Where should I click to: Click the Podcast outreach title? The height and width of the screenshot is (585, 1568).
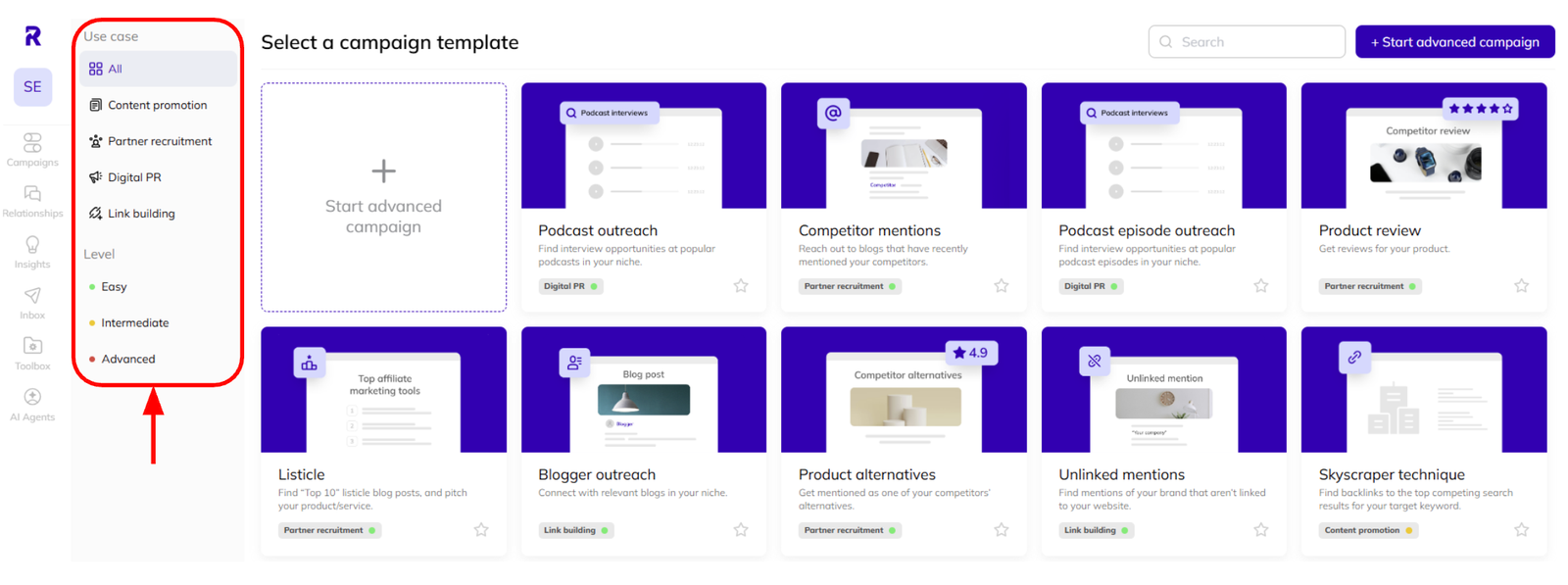pyautogui.click(x=598, y=231)
